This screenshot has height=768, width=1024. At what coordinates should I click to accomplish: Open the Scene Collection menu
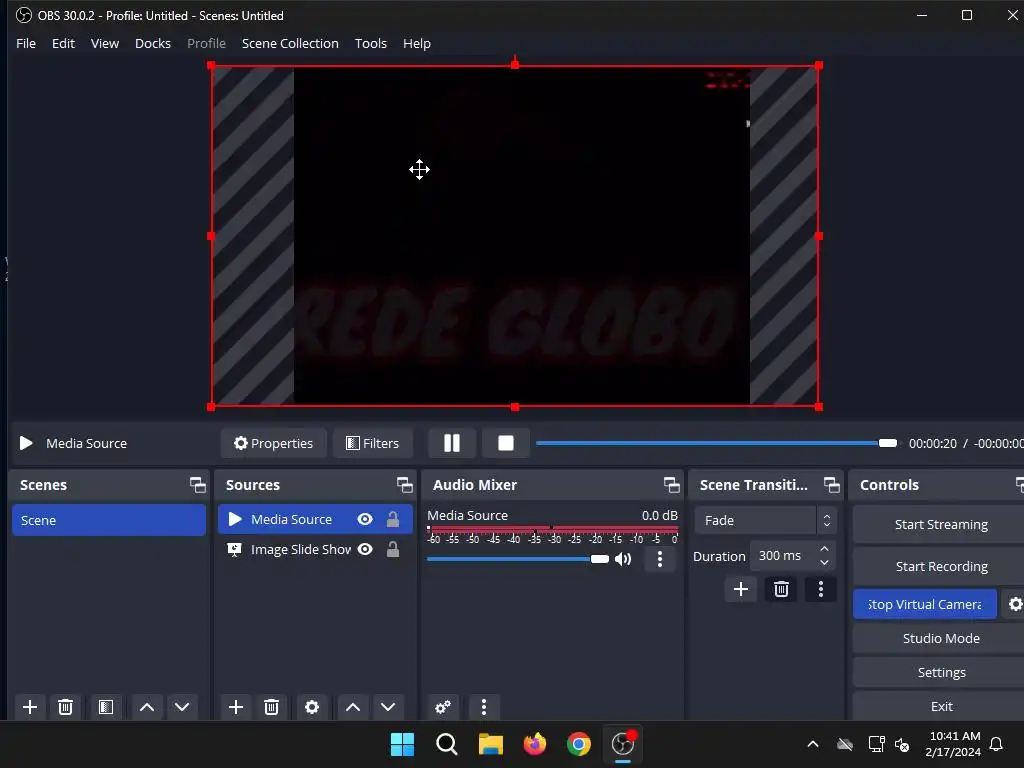(290, 43)
